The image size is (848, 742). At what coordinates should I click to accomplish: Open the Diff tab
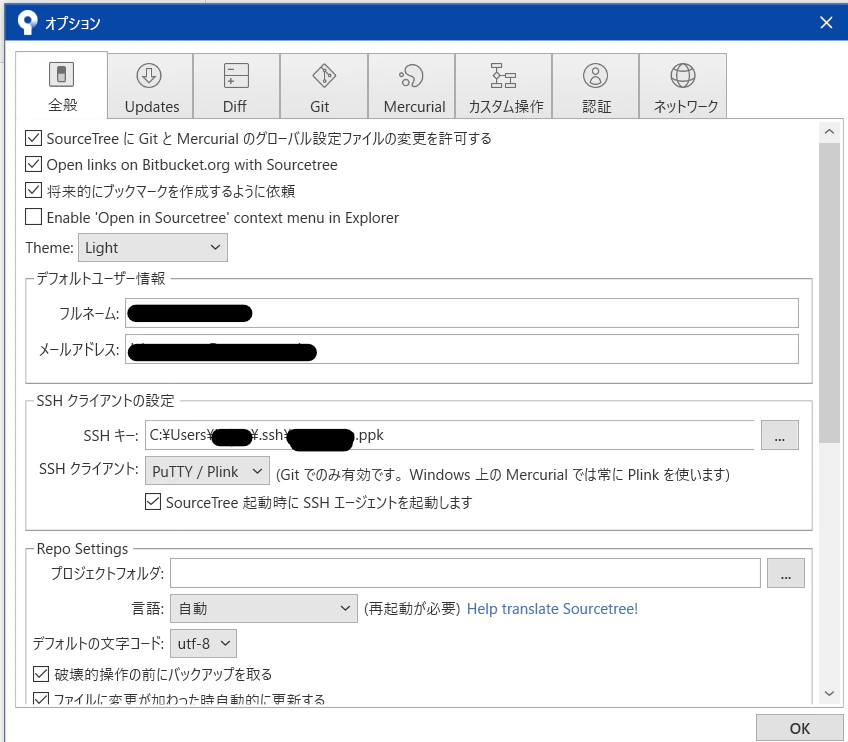click(x=236, y=86)
